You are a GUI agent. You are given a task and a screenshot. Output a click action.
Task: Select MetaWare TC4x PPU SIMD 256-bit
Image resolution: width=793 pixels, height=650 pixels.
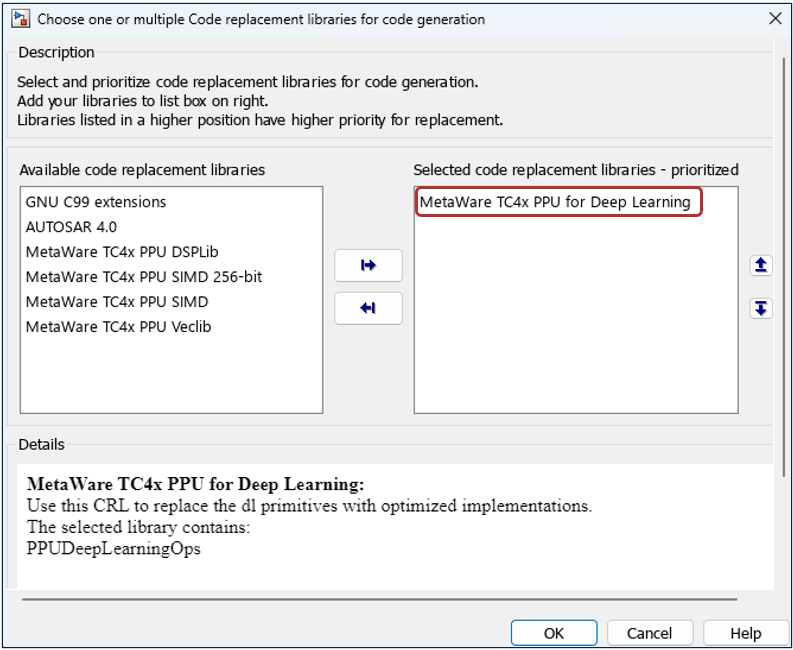tap(144, 277)
